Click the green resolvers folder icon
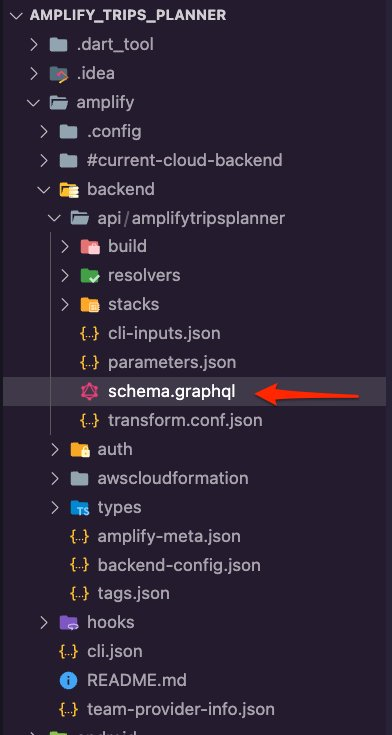The height and width of the screenshot is (735, 392). 90,276
